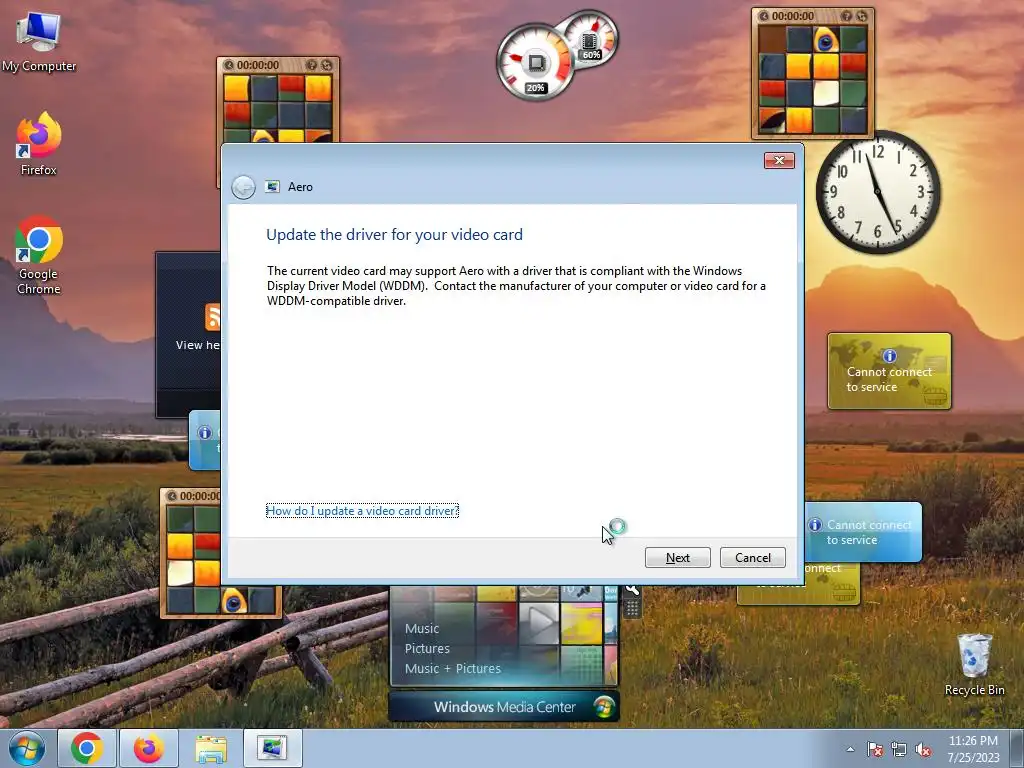
Task: Click the search magnifier icon beside Media Center gadget
Action: pyautogui.click(x=632, y=589)
